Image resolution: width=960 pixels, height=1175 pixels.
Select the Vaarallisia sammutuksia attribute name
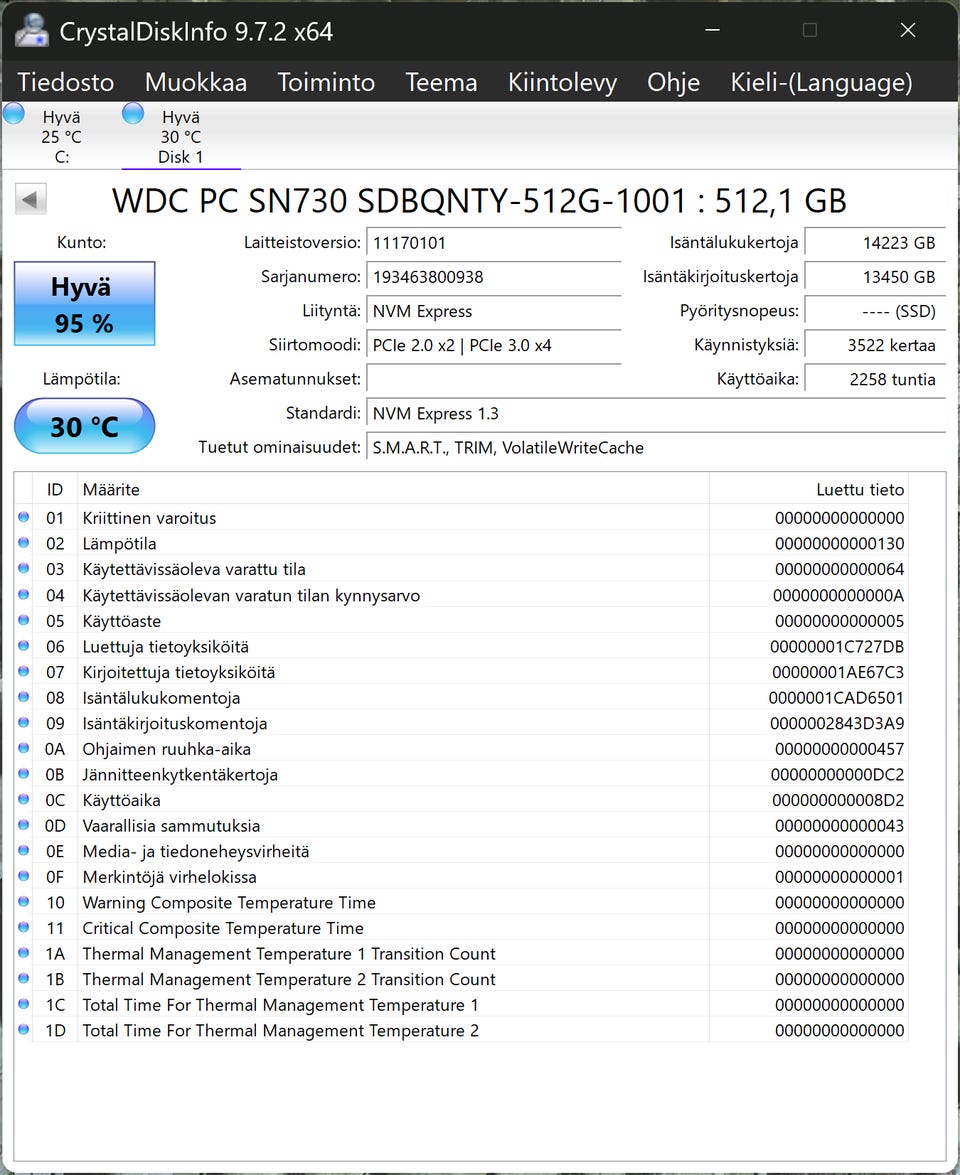171,825
